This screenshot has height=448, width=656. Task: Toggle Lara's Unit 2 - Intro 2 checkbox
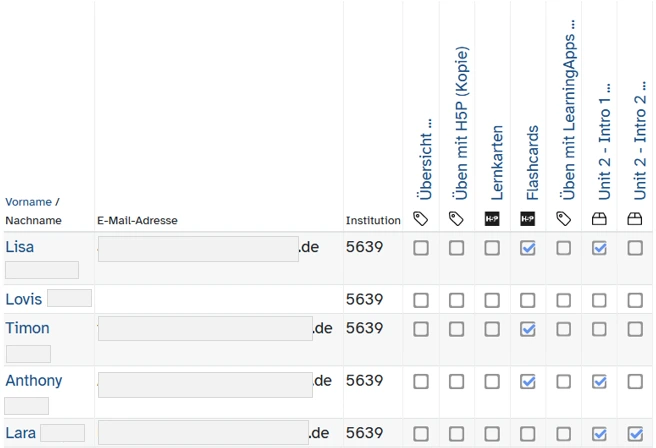pos(635,434)
